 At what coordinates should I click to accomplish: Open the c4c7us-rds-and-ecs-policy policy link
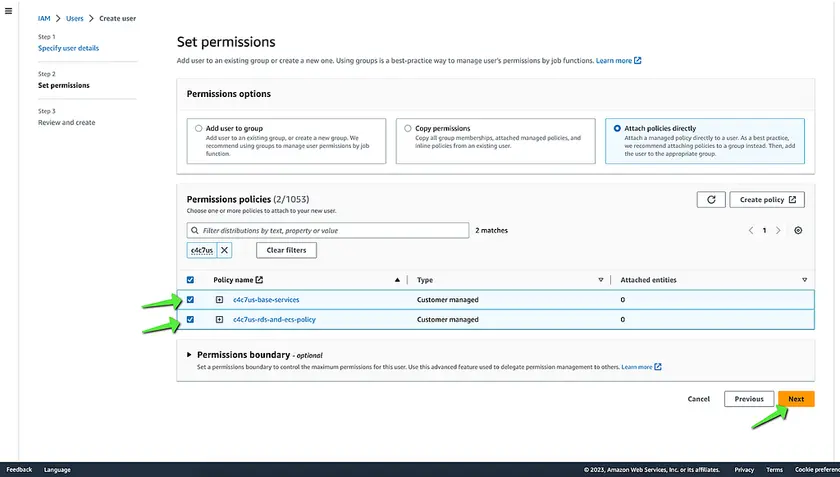(274, 319)
